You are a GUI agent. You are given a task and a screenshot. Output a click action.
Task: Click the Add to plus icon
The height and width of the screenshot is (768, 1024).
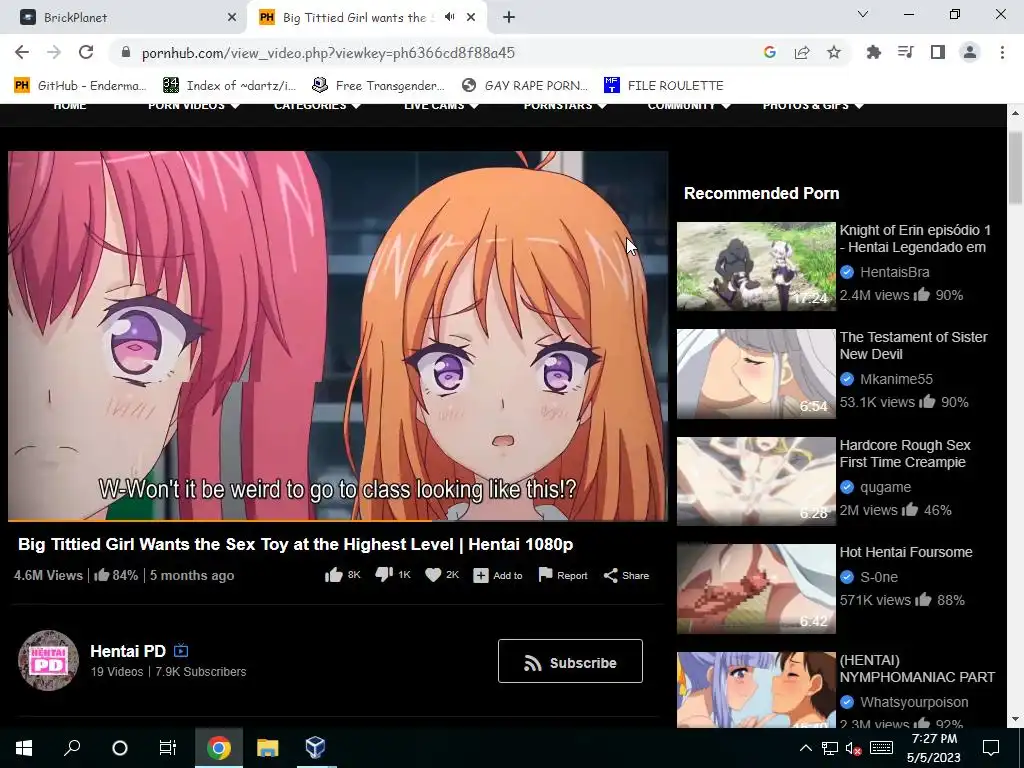tap(481, 575)
